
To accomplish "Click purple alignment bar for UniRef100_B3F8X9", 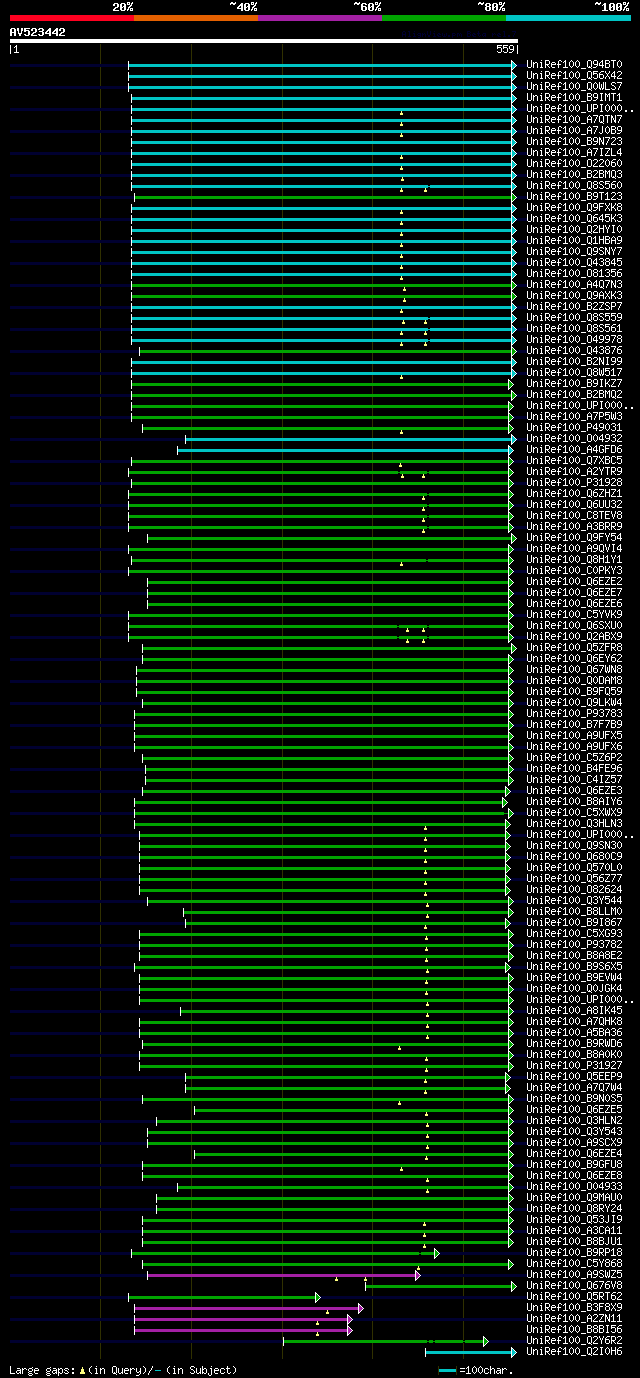I will (x=248, y=1308).
